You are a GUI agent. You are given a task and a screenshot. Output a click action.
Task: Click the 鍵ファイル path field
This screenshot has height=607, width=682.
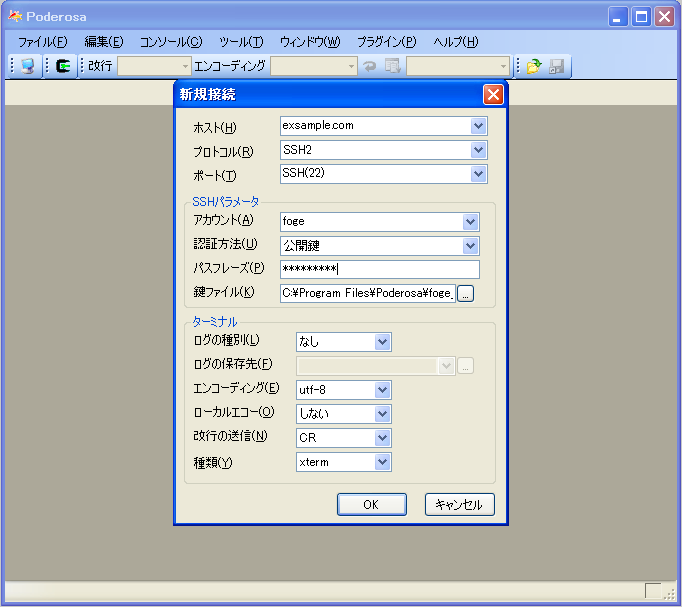click(368, 293)
